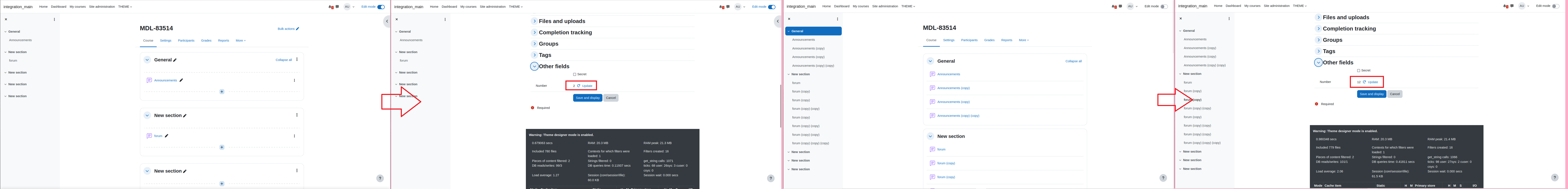Add activity plus below forum, leftmost screenshot
The image size is (1568, 189).
(222, 147)
